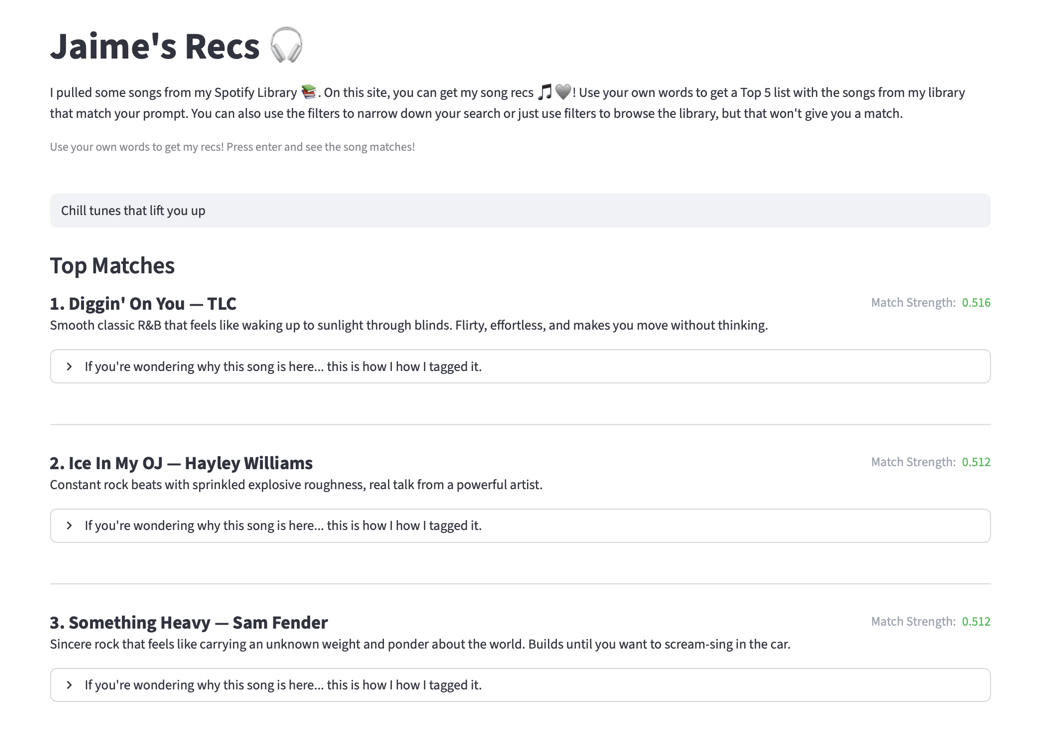Click the headphones emoji beside the title
1050x742 pixels.
pos(286,46)
